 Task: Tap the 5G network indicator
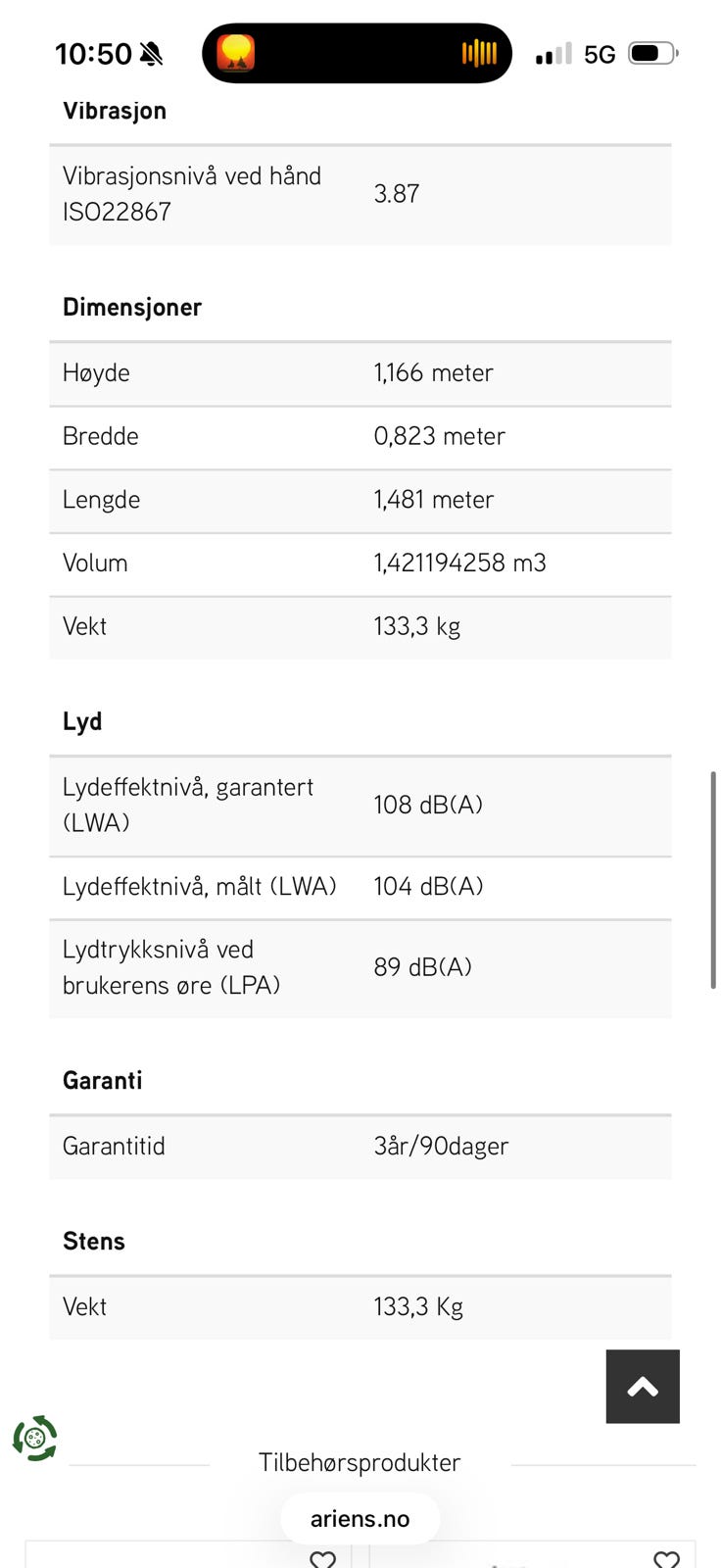600,54
